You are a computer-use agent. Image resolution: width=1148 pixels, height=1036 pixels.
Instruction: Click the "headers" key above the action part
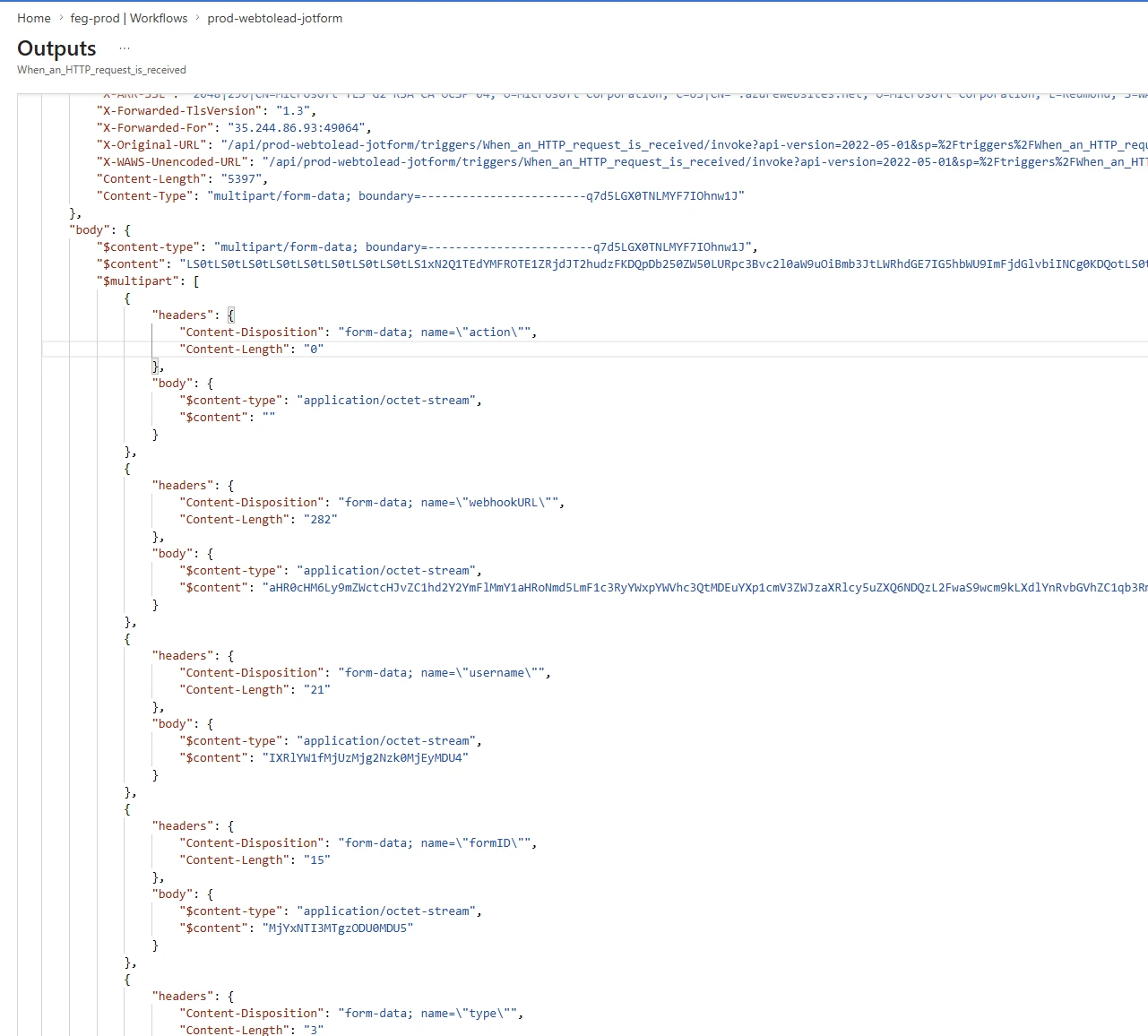coord(184,315)
